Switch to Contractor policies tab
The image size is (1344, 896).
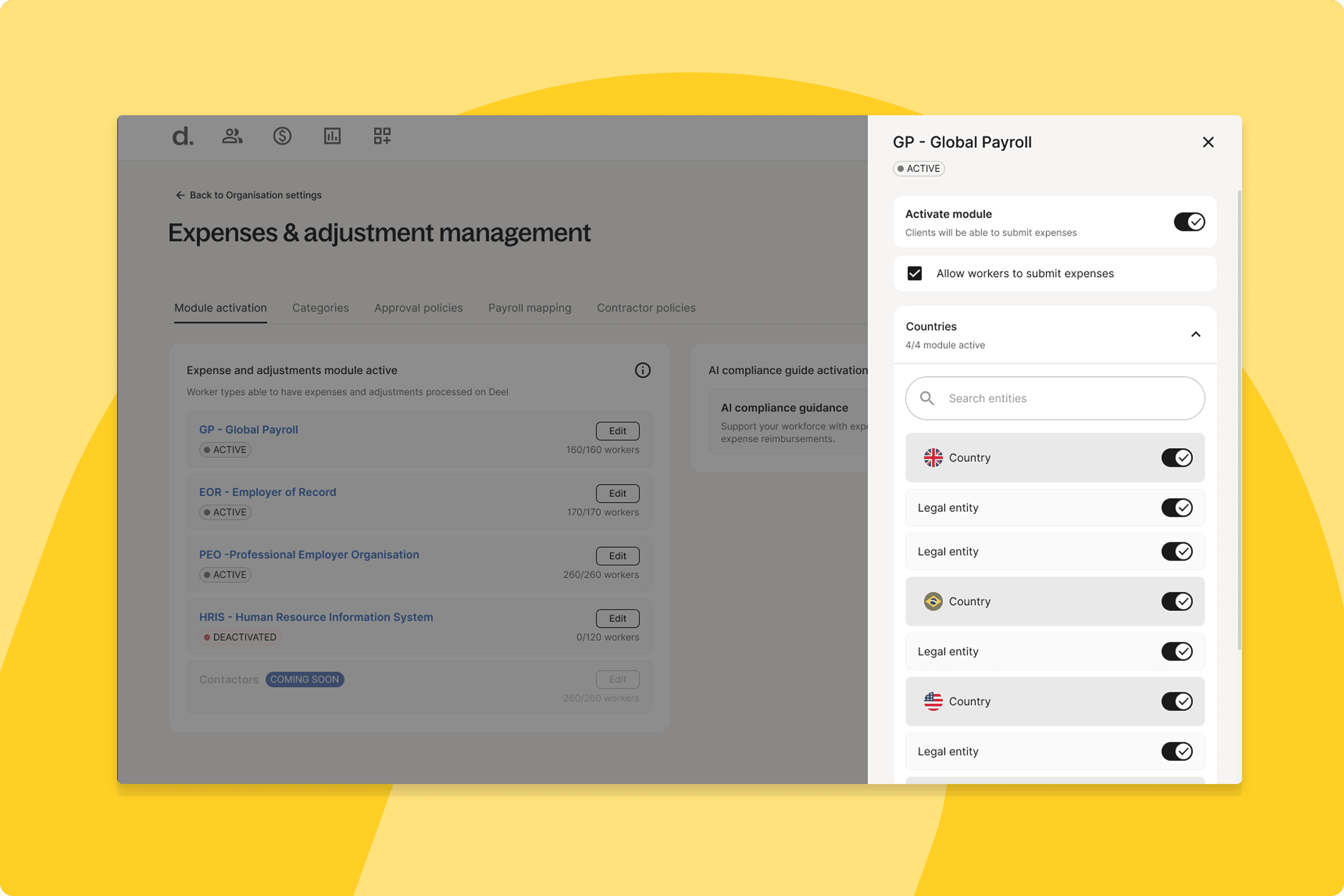click(646, 308)
